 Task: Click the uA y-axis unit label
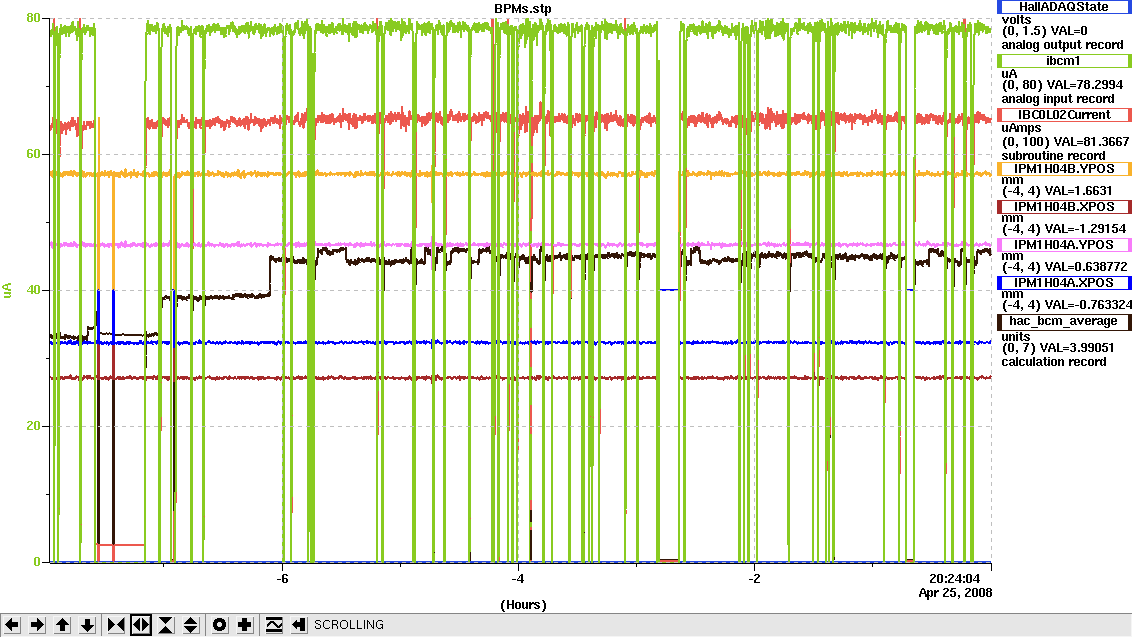click(x=7, y=290)
